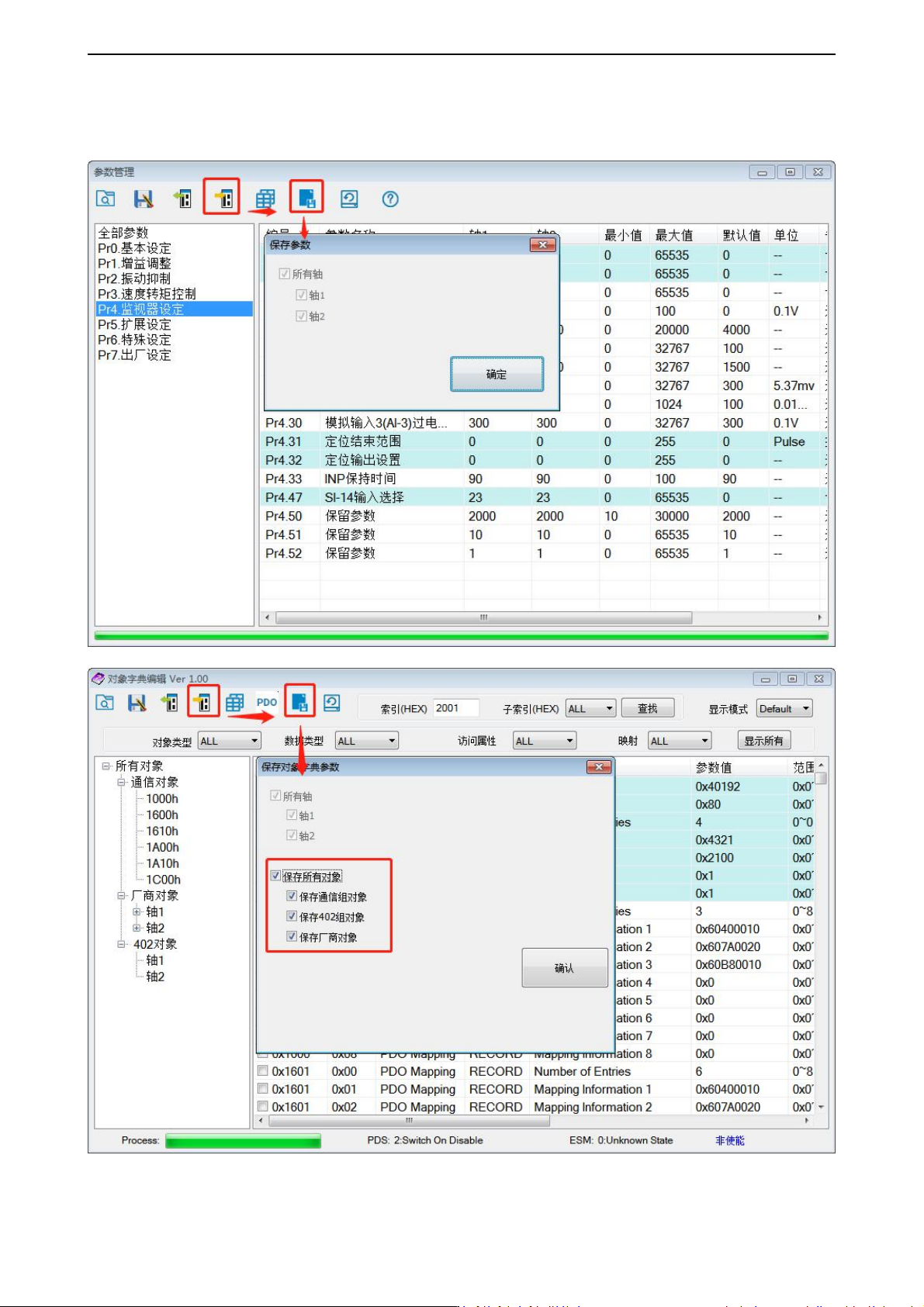The width and height of the screenshot is (924, 1307).
Task: Click 参数值 column header in object table
Action: (x=739, y=767)
